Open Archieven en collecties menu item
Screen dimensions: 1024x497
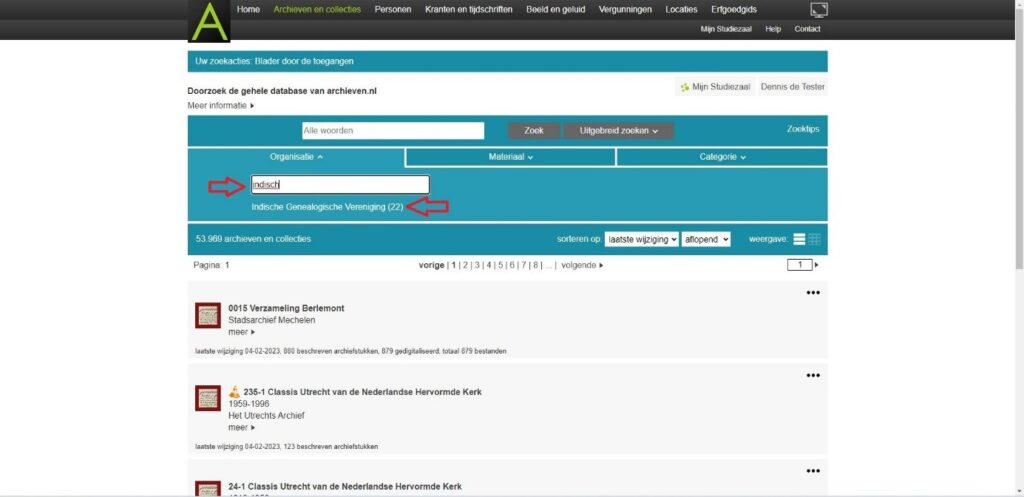[317, 10]
